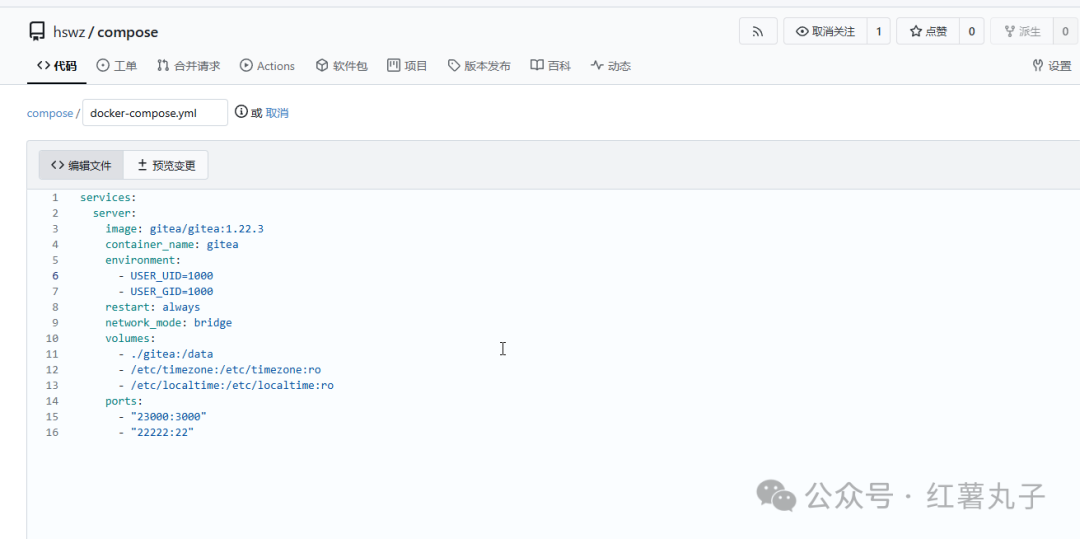1080x539 pixels.
Task: Click the image gitea/gitea:1.22.3 line
Action: coord(185,229)
